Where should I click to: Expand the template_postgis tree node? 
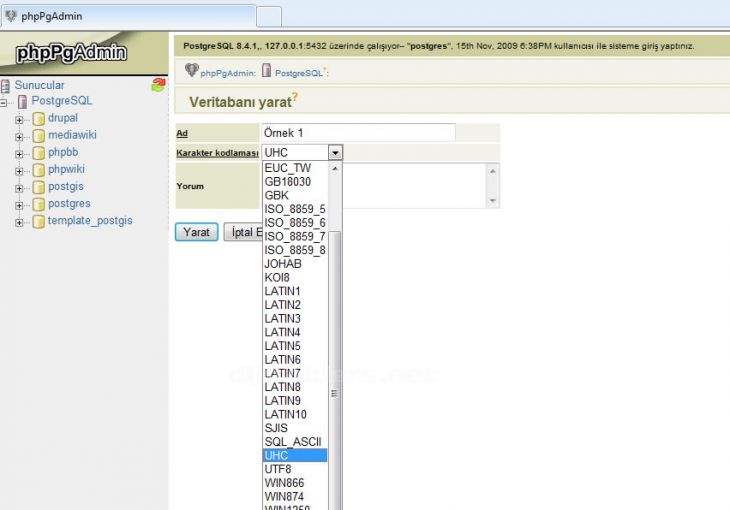pos(19,223)
